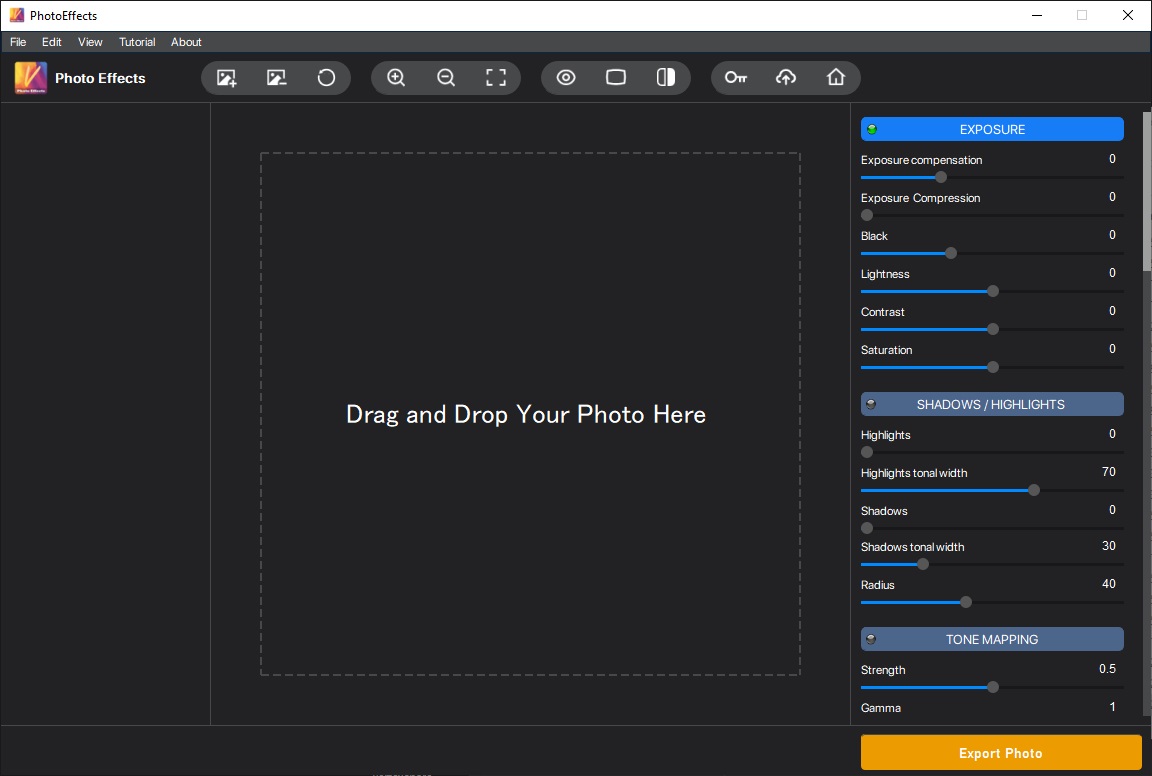Click the Contrast slider handle
Image resolution: width=1152 pixels, height=776 pixels.
(x=993, y=329)
